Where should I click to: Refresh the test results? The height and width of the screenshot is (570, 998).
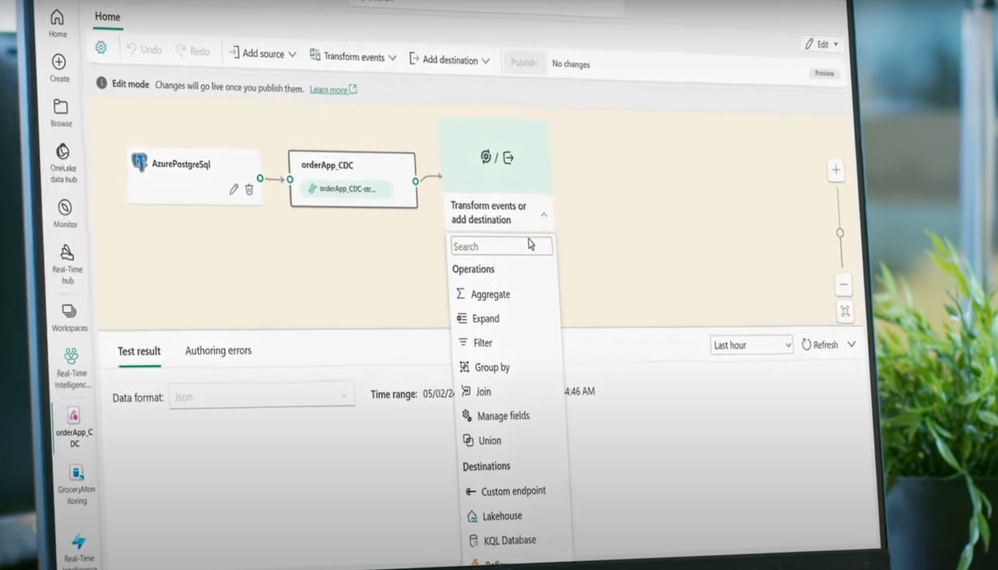pos(820,345)
